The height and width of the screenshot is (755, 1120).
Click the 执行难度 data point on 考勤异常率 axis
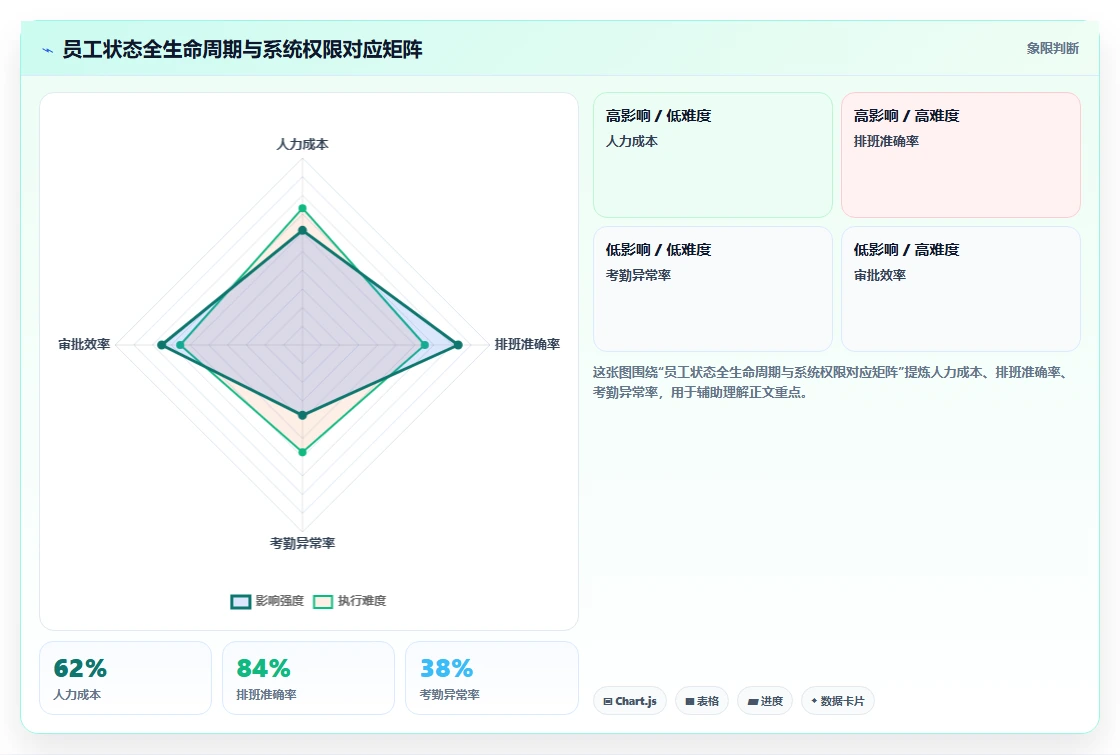(x=302, y=452)
